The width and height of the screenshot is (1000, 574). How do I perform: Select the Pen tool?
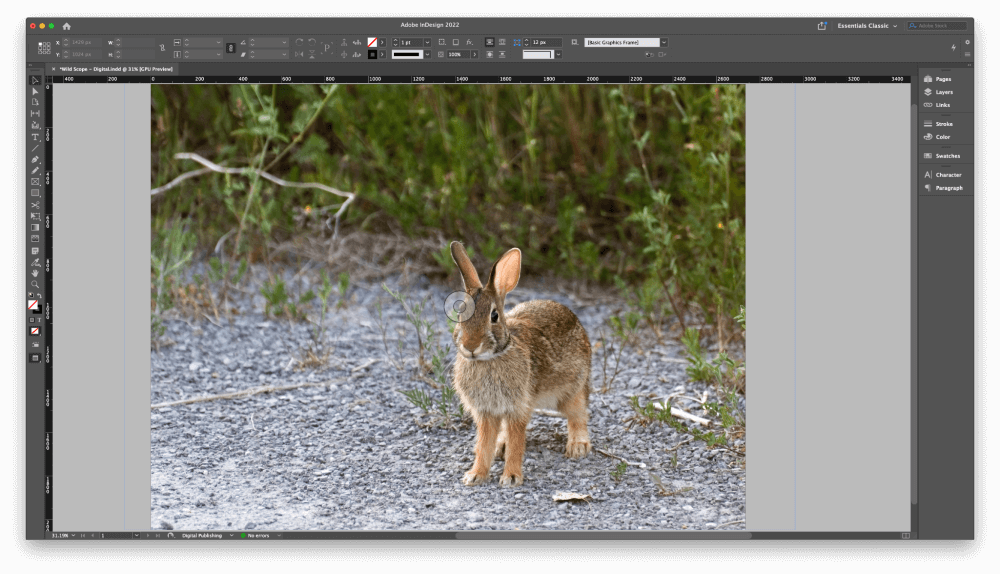coord(35,159)
